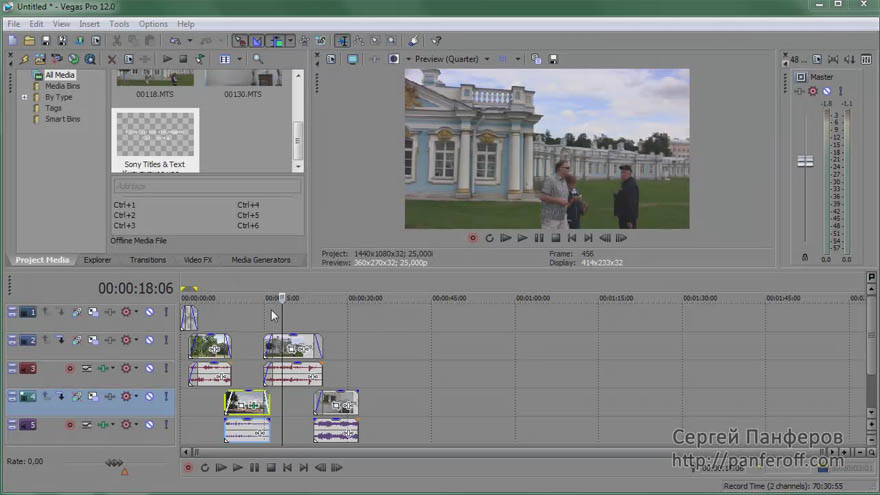The width and height of the screenshot is (880, 495).
Task: Click the Cut scissors icon in toolbar
Action: click(117, 41)
